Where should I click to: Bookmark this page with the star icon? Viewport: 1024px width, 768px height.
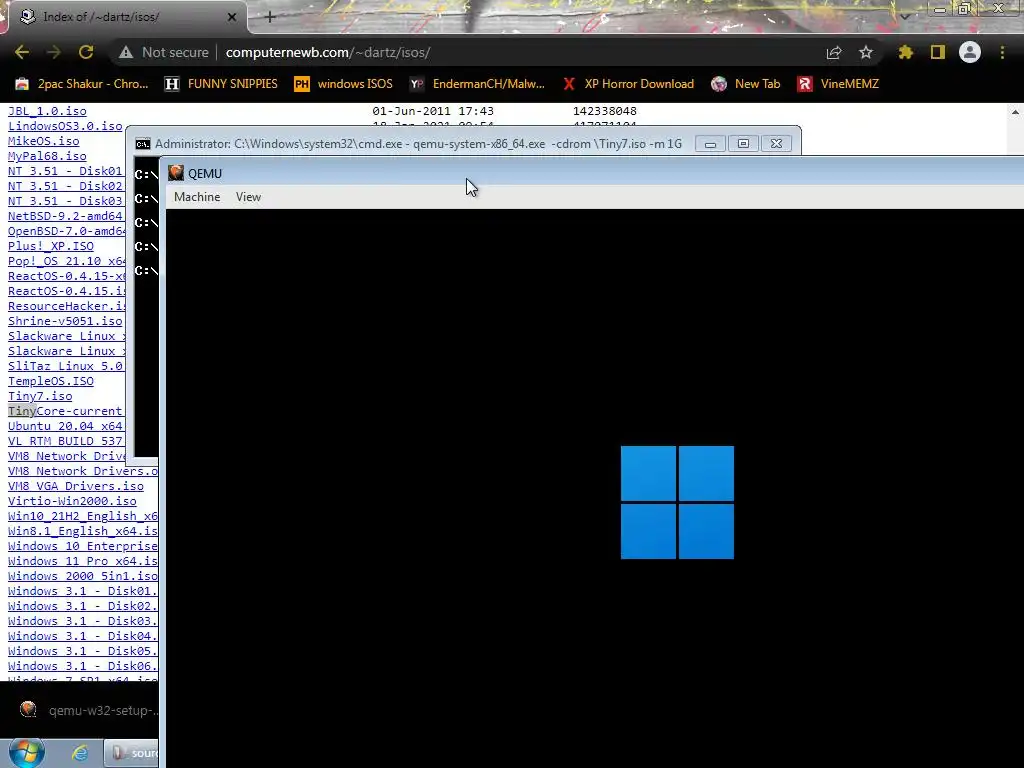point(866,52)
